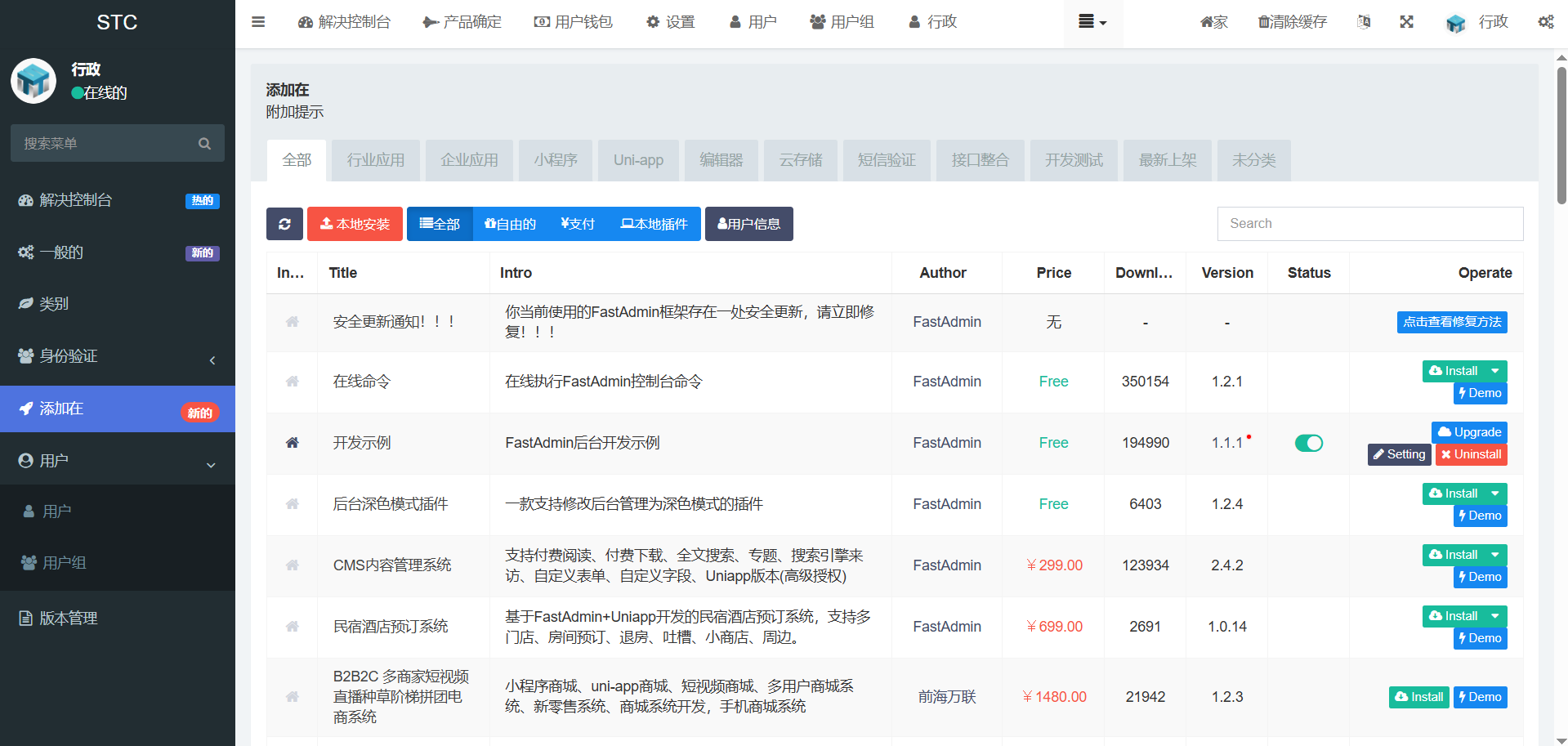
Task: Click the page vertical scrollbar
Action: [x=1561, y=135]
